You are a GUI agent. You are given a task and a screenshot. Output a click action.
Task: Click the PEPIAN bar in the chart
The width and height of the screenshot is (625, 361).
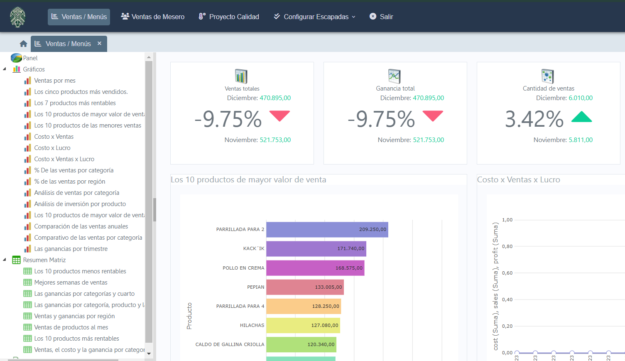tap(305, 287)
